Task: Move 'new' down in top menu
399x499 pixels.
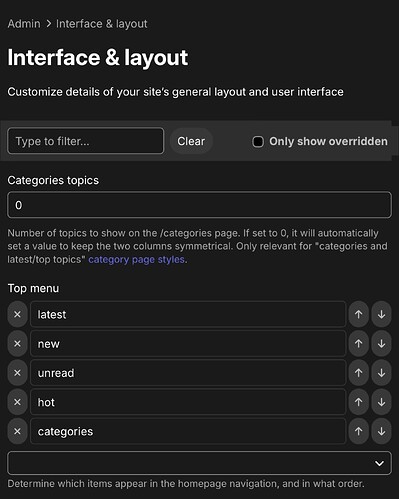Action: (382, 344)
